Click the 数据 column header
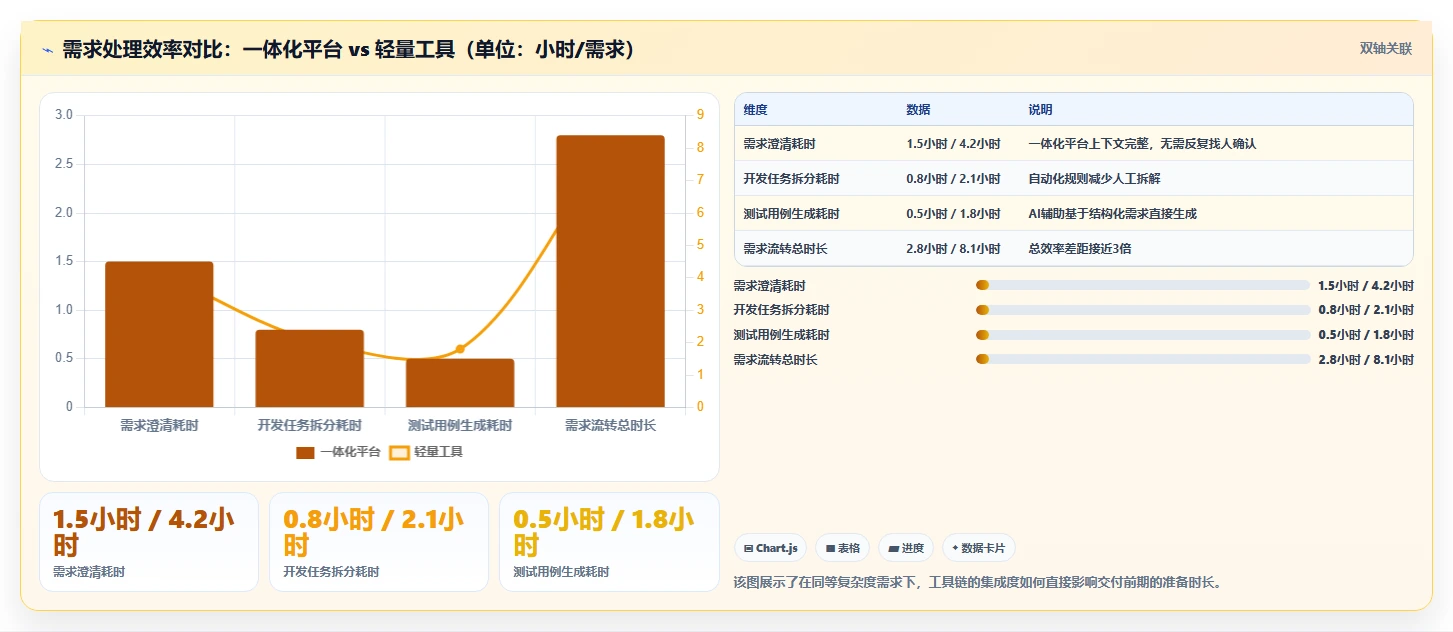1453x632 pixels. [x=918, y=110]
